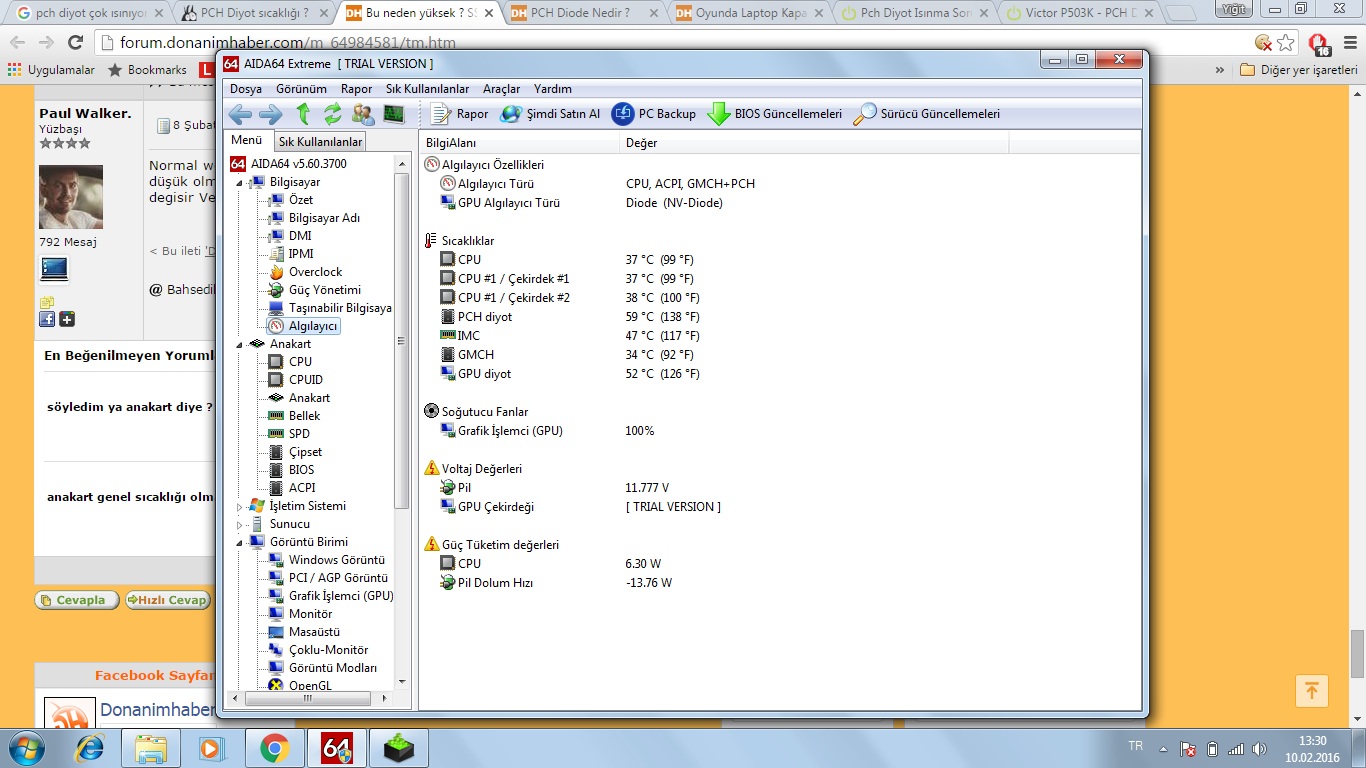The image size is (1366, 768).
Task: Click the users icon in AIDA64 toolbar
Action: point(363,114)
